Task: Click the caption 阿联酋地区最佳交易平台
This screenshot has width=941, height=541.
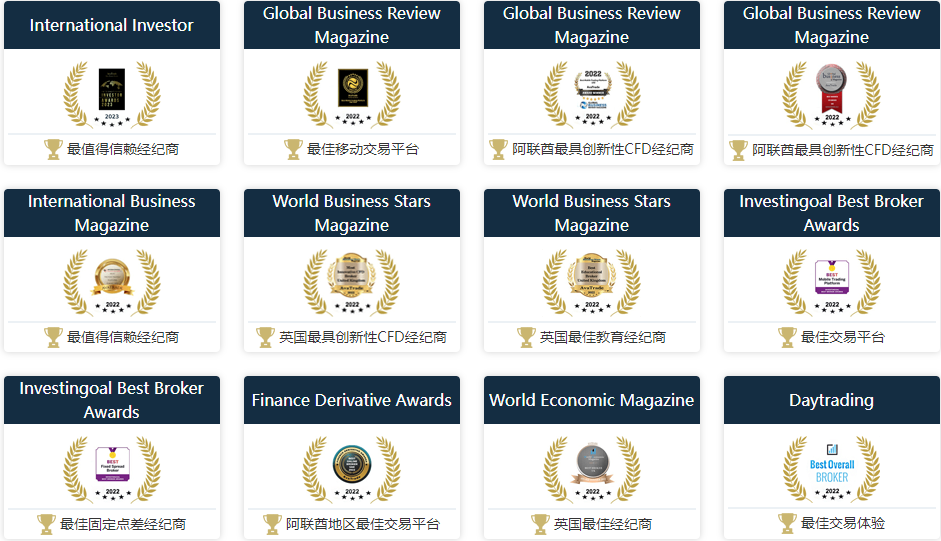Action: pos(363,524)
